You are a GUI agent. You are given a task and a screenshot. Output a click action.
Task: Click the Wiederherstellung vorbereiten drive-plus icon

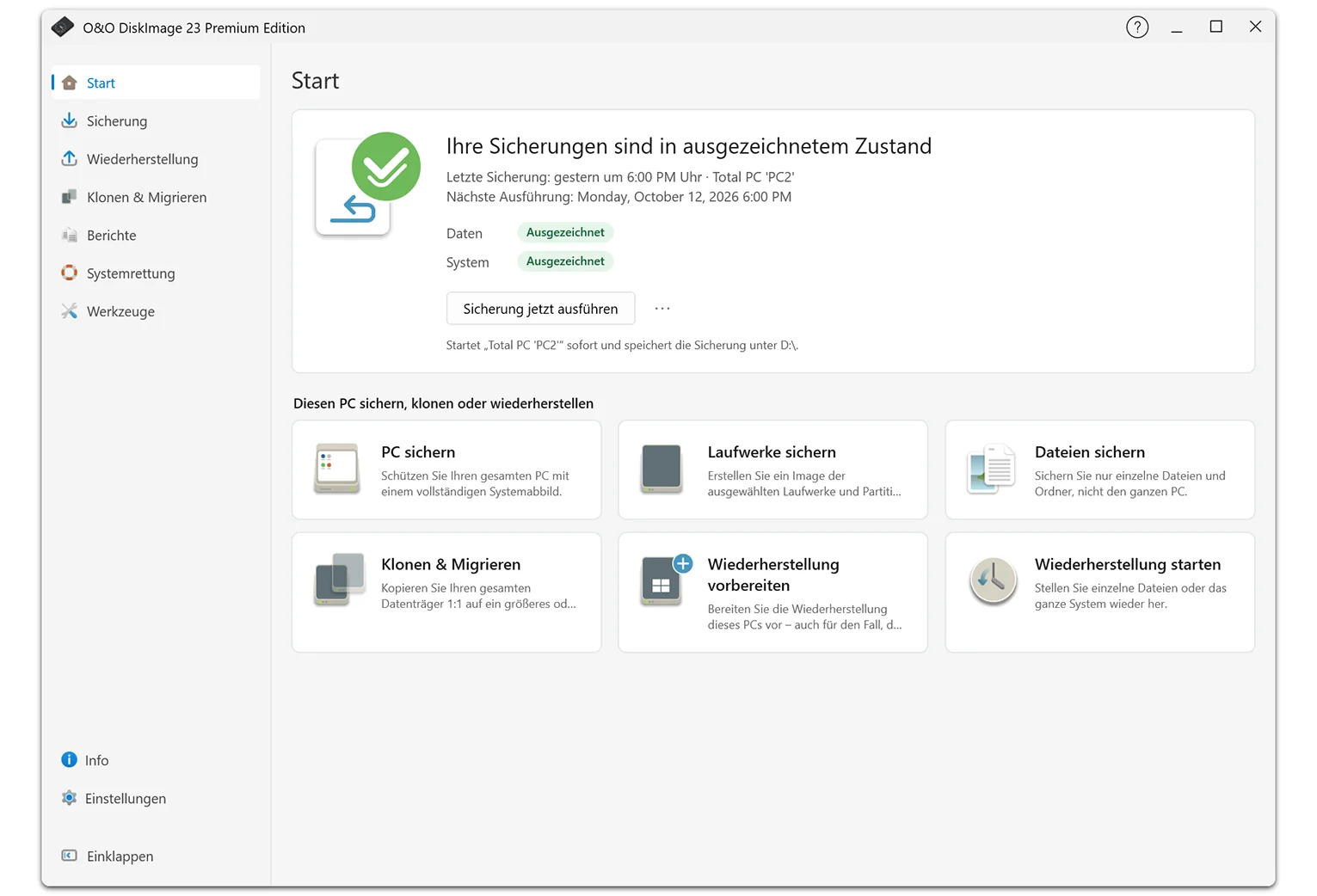666,580
